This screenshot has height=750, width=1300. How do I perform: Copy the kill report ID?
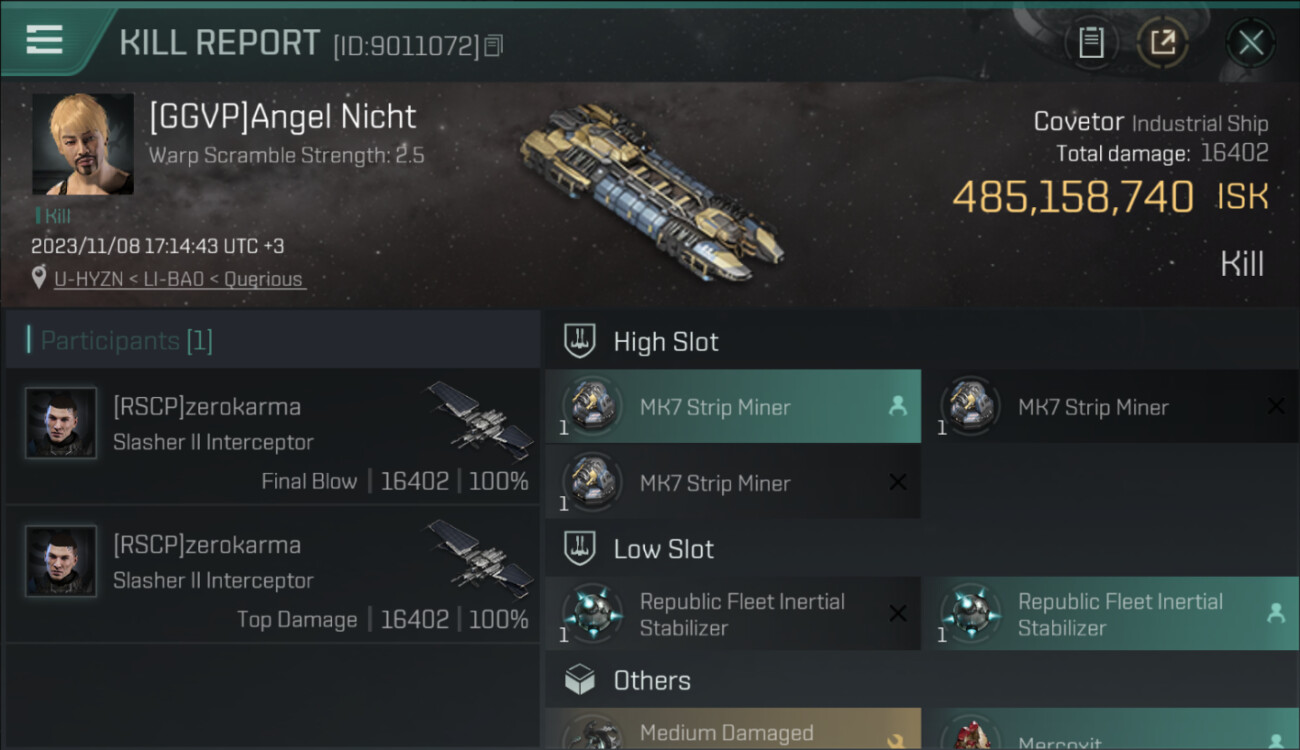[493, 46]
